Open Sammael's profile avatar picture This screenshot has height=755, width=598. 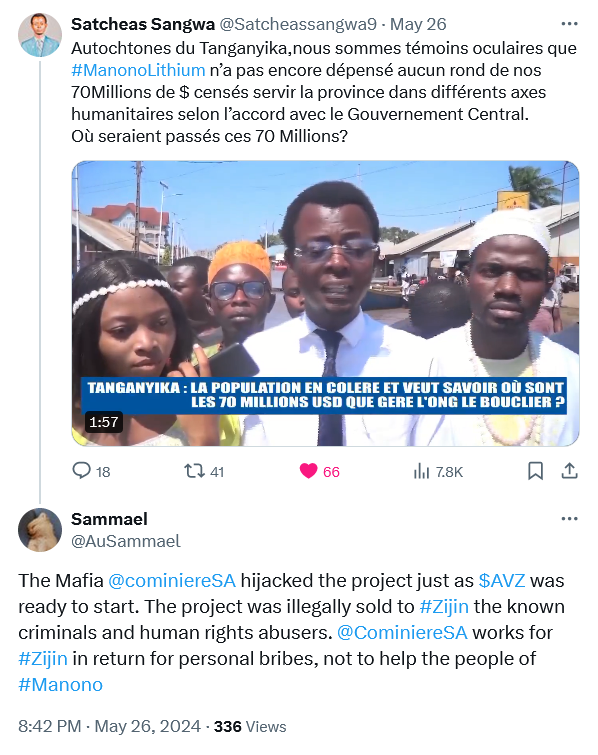point(40,530)
